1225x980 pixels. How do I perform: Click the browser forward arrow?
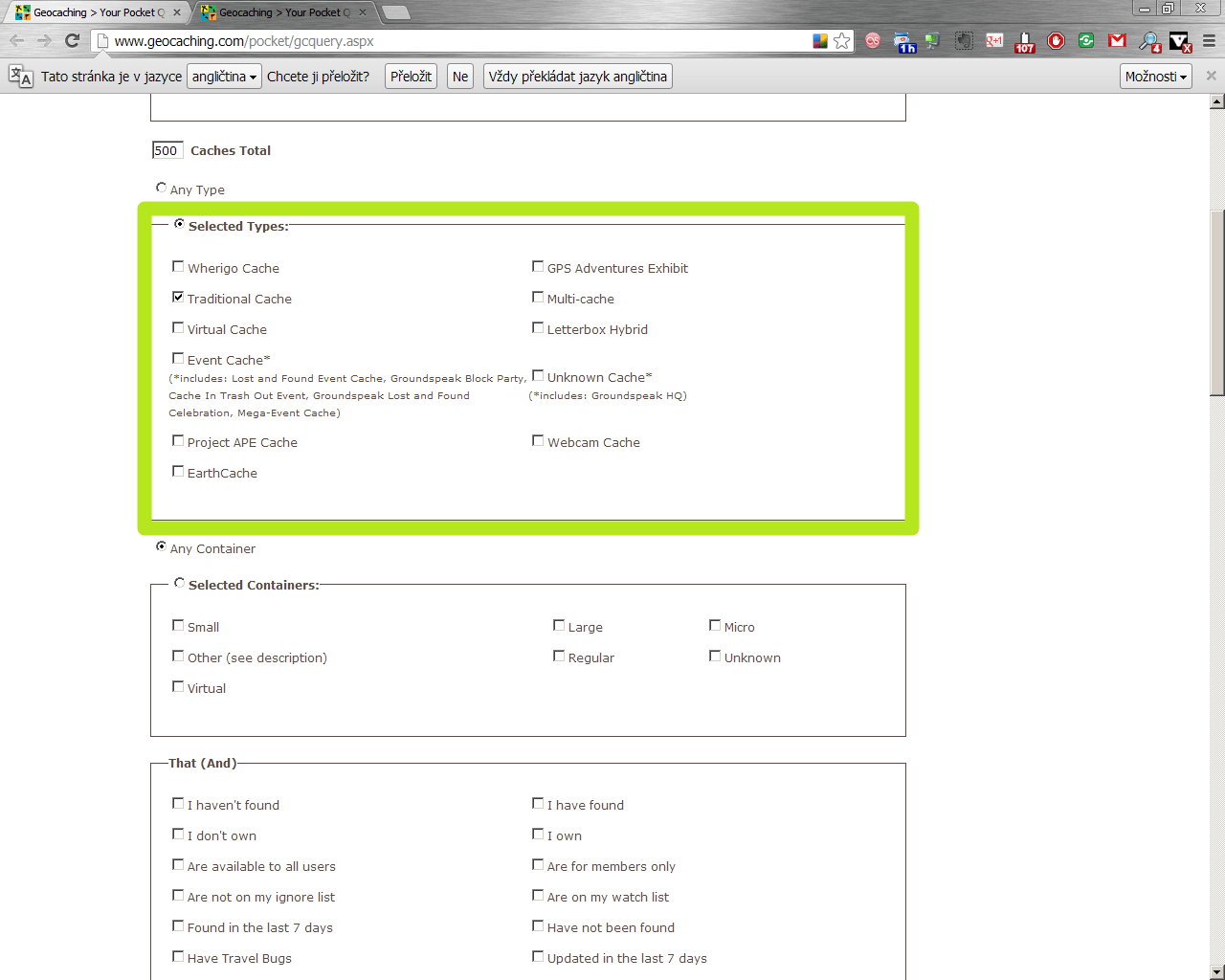coord(44,40)
